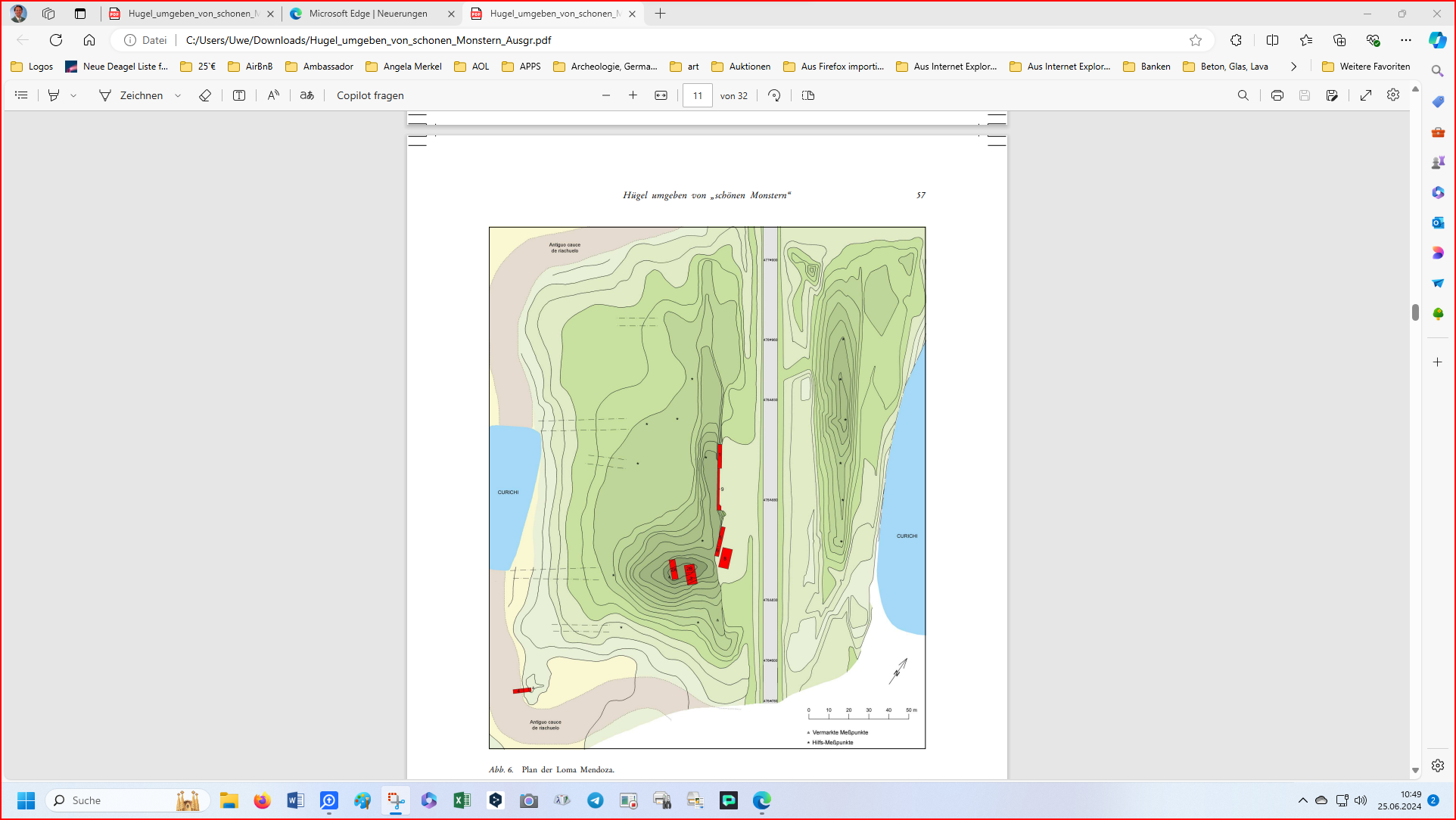
Task: Enter PDF full screen mode
Action: pyautogui.click(x=1366, y=95)
